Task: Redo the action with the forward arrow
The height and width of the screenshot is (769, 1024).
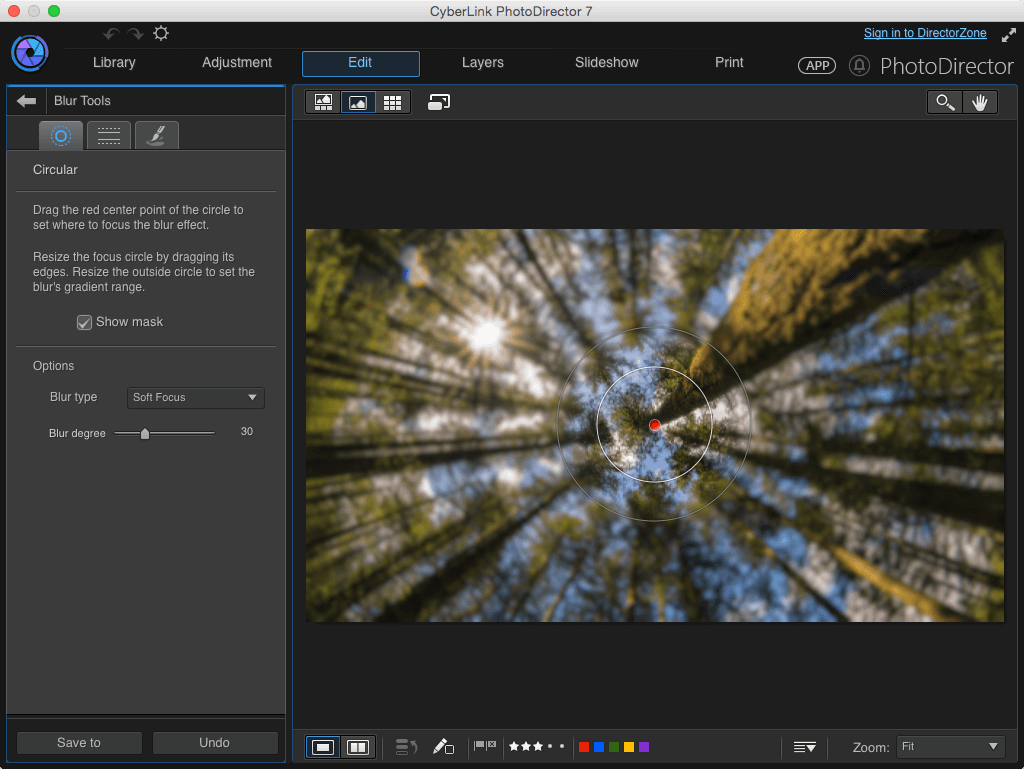Action: coord(135,33)
